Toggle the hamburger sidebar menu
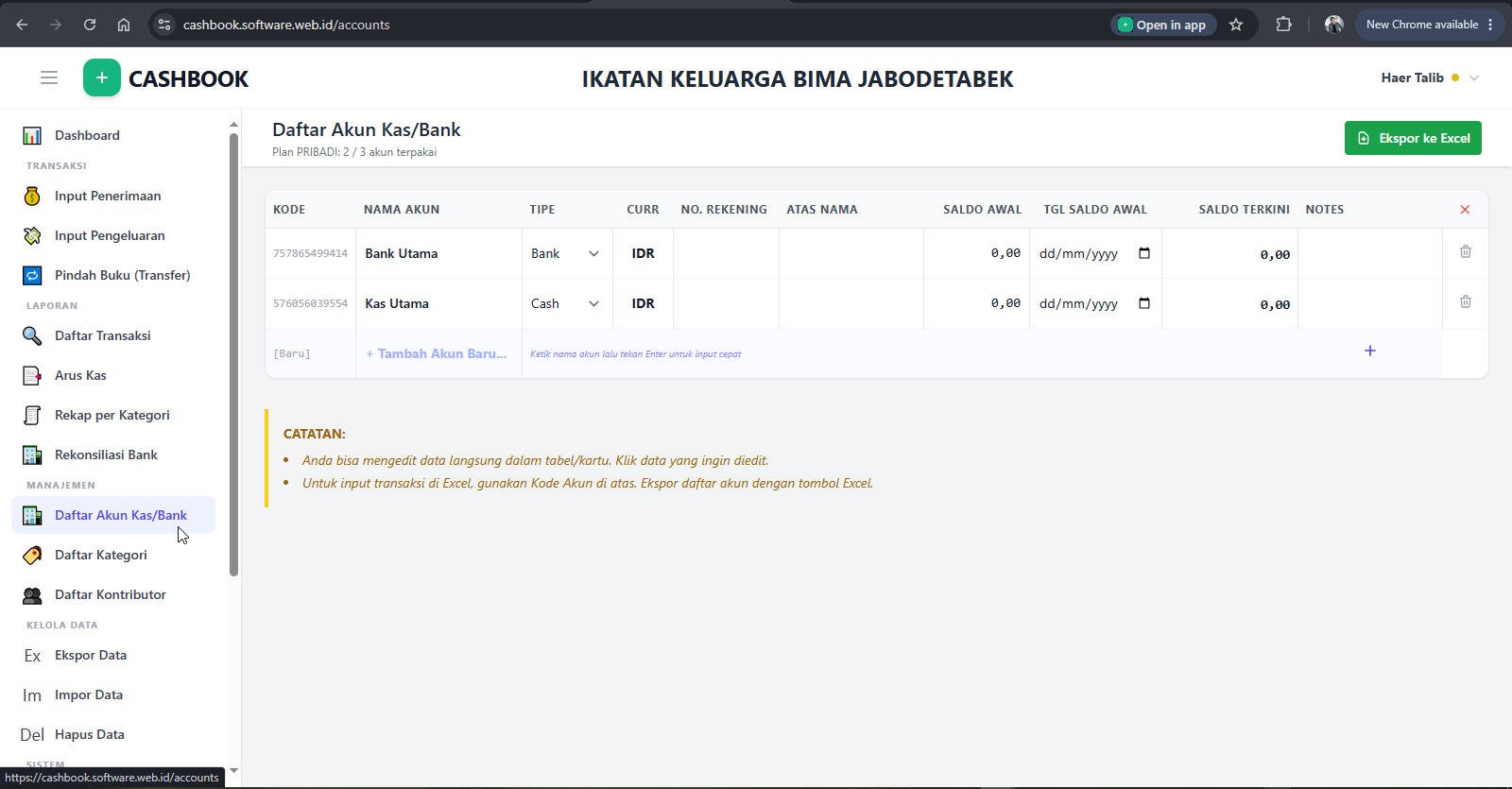The height and width of the screenshot is (789, 1512). [x=49, y=77]
